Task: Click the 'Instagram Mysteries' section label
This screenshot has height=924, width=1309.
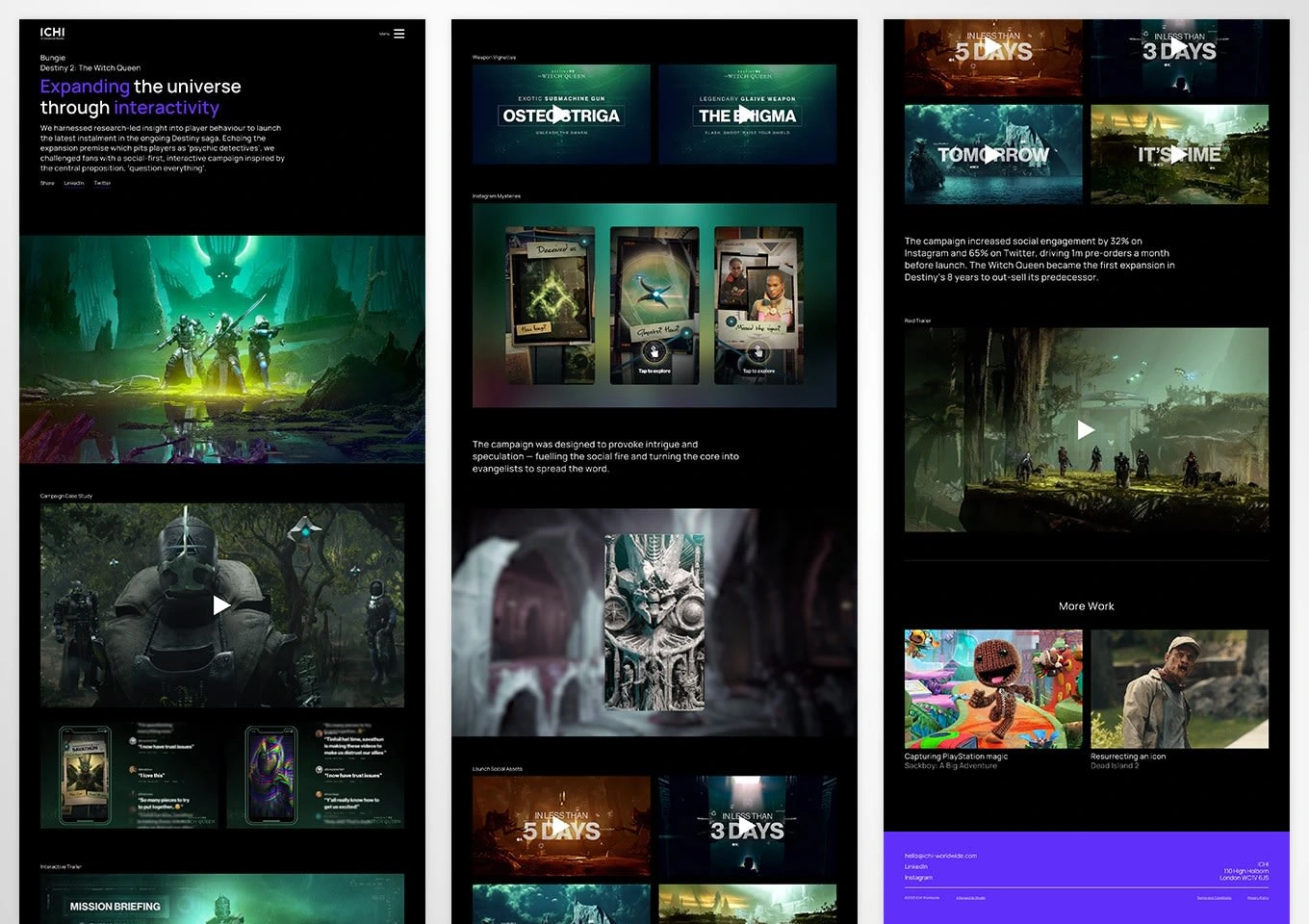Action: point(497,196)
